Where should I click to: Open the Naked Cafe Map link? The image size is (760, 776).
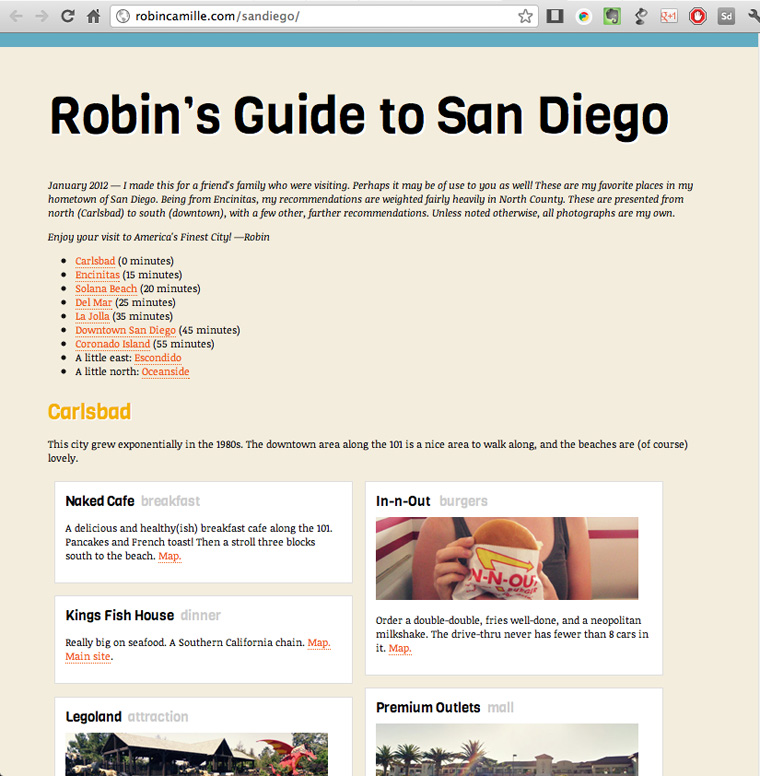tap(170, 556)
